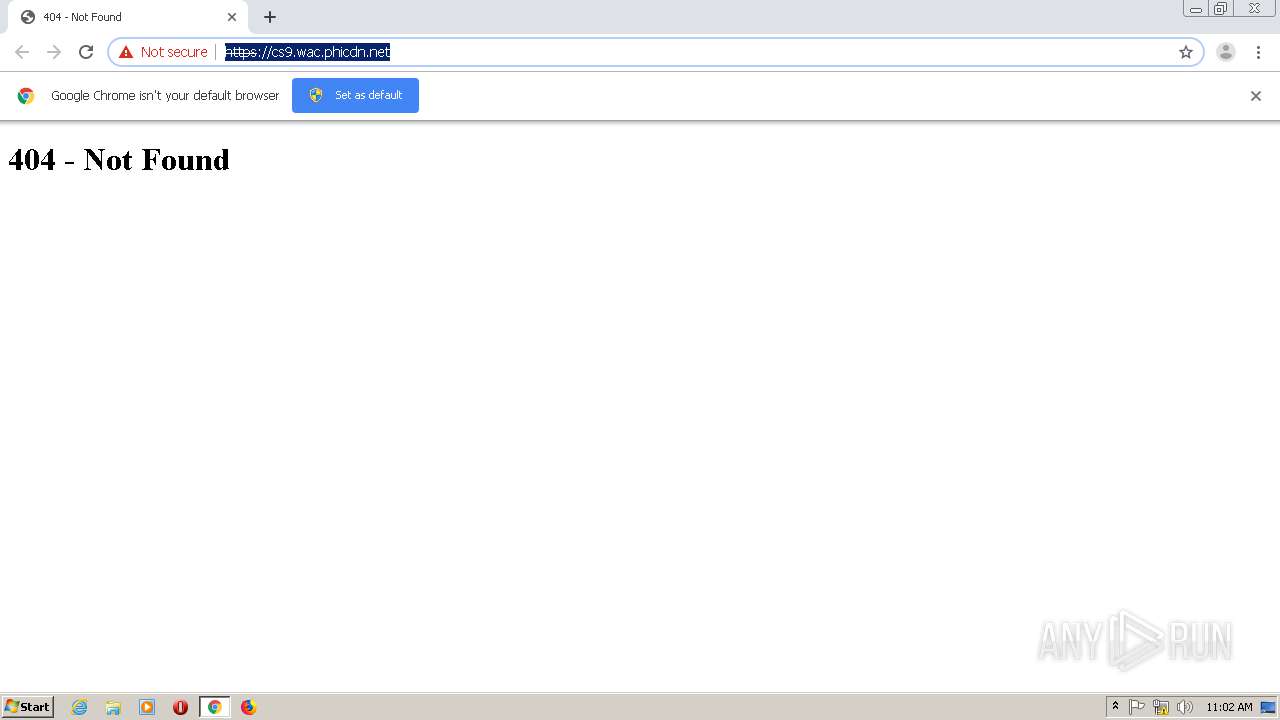Screen dimensions: 1280x720
Task: Close the 404 - Not Found tab
Action: point(232,17)
